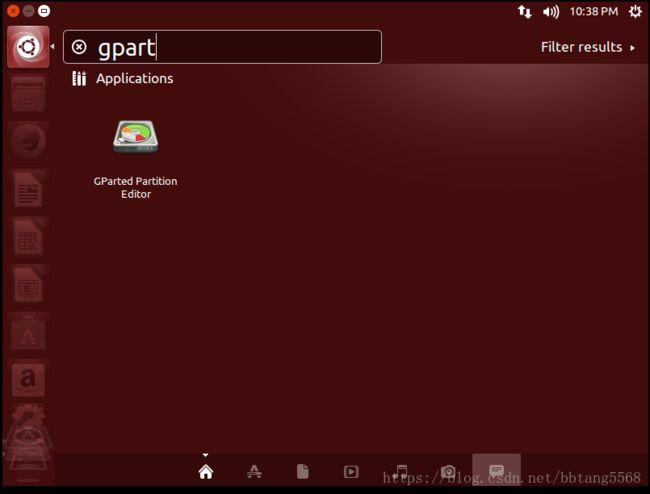This screenshot has height=494, width=650.
Task: Switch to Video lens icon
Action: [351, 472]
